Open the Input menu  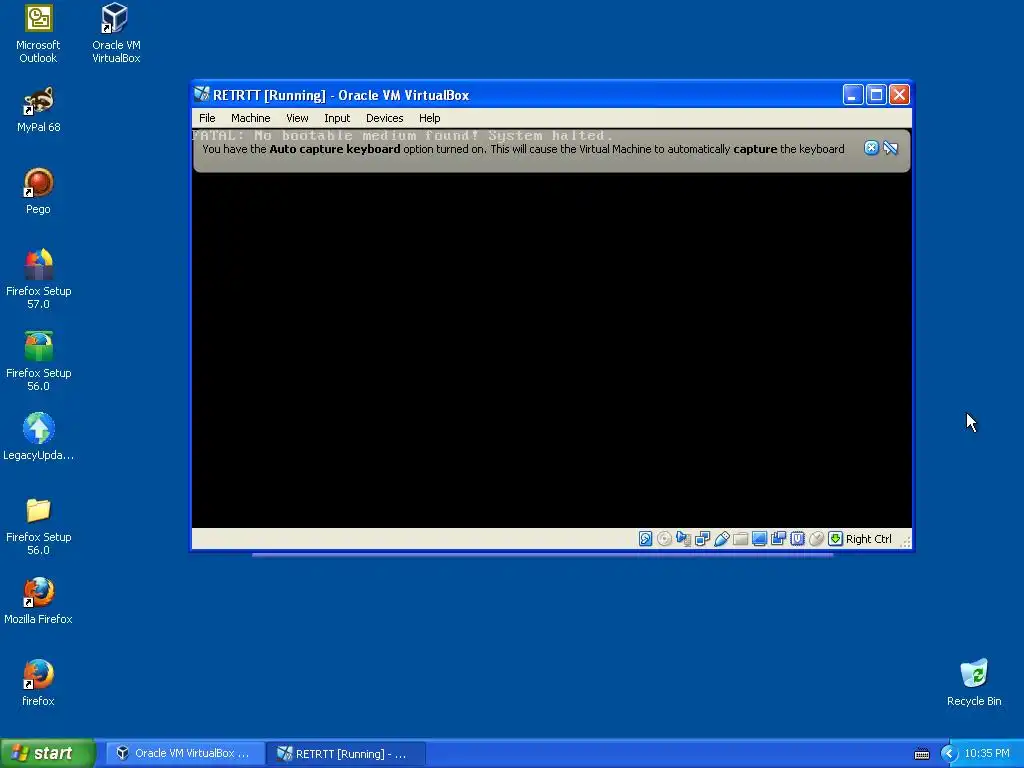337,118
